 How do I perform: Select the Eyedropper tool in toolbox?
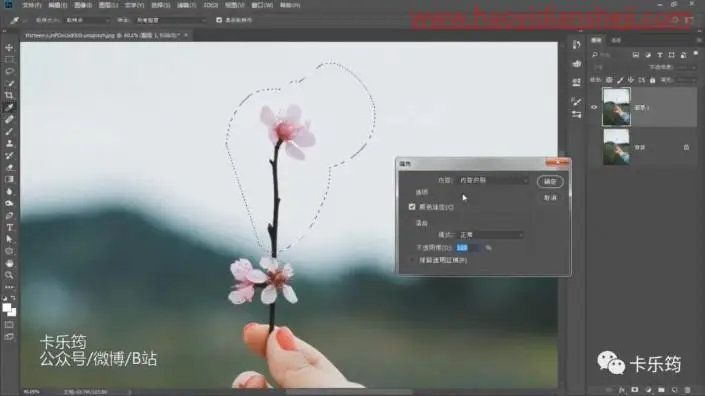(x=9, y=107)
